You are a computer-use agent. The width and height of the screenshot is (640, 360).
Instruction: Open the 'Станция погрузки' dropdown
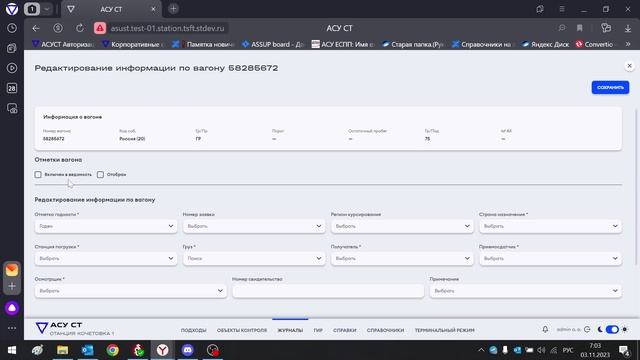click(106, 258)
